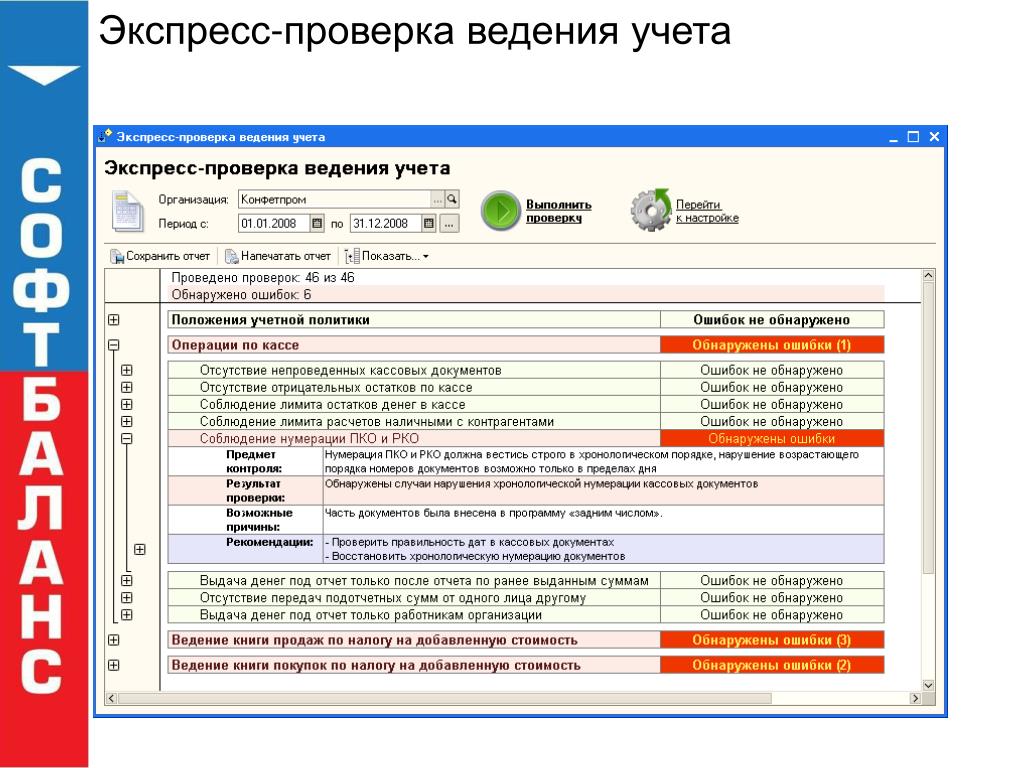The image size is (1024, 768).
Task: Maximize the Экспресс-проверка window
Action: (x=913, y=136)
